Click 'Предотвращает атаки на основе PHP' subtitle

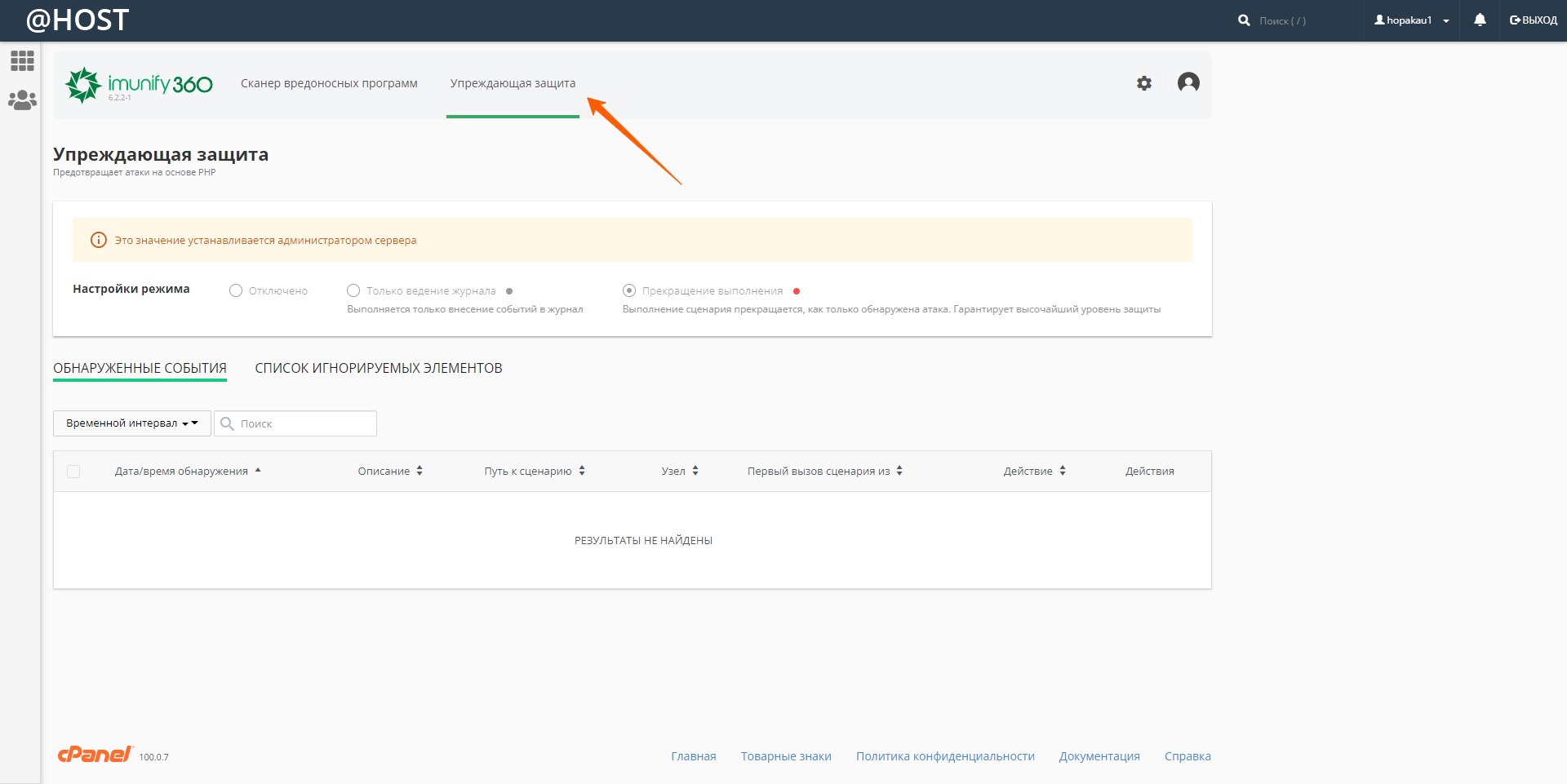point(135,172)
